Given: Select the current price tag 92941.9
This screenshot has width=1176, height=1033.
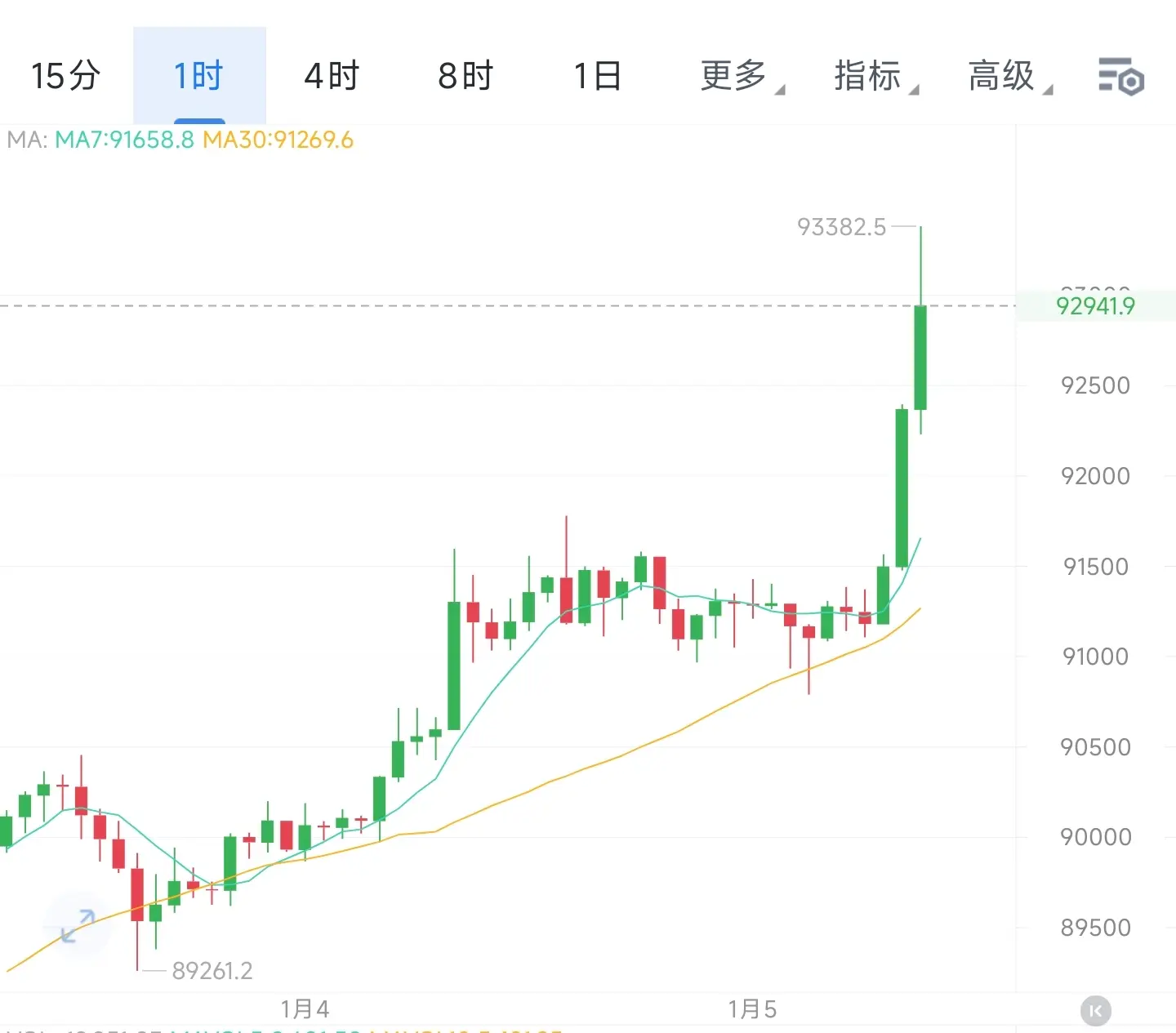Looking at the screenshot, I should point(1096,306).
